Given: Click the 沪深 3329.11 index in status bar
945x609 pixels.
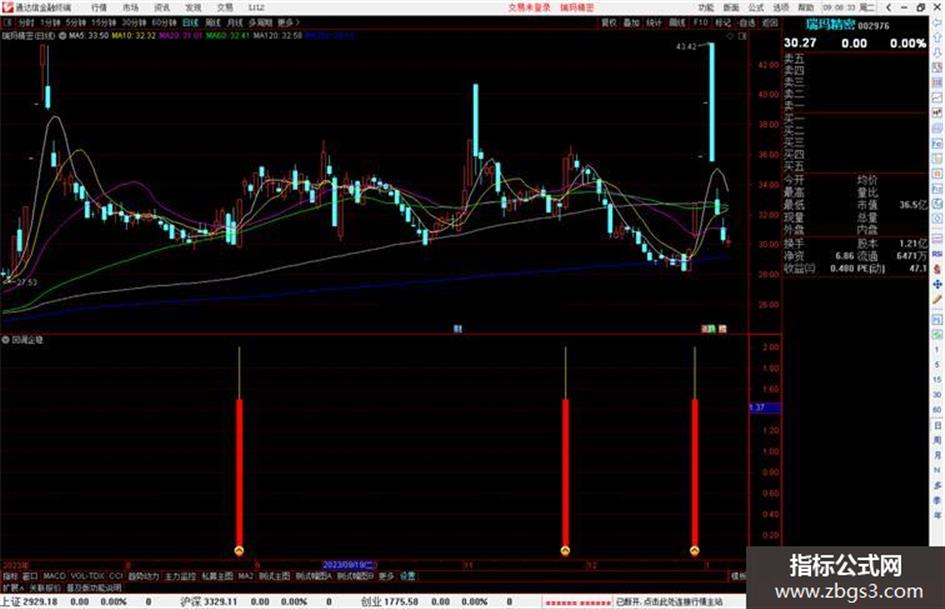Looking at the screenshot, I should coord(209,602).
